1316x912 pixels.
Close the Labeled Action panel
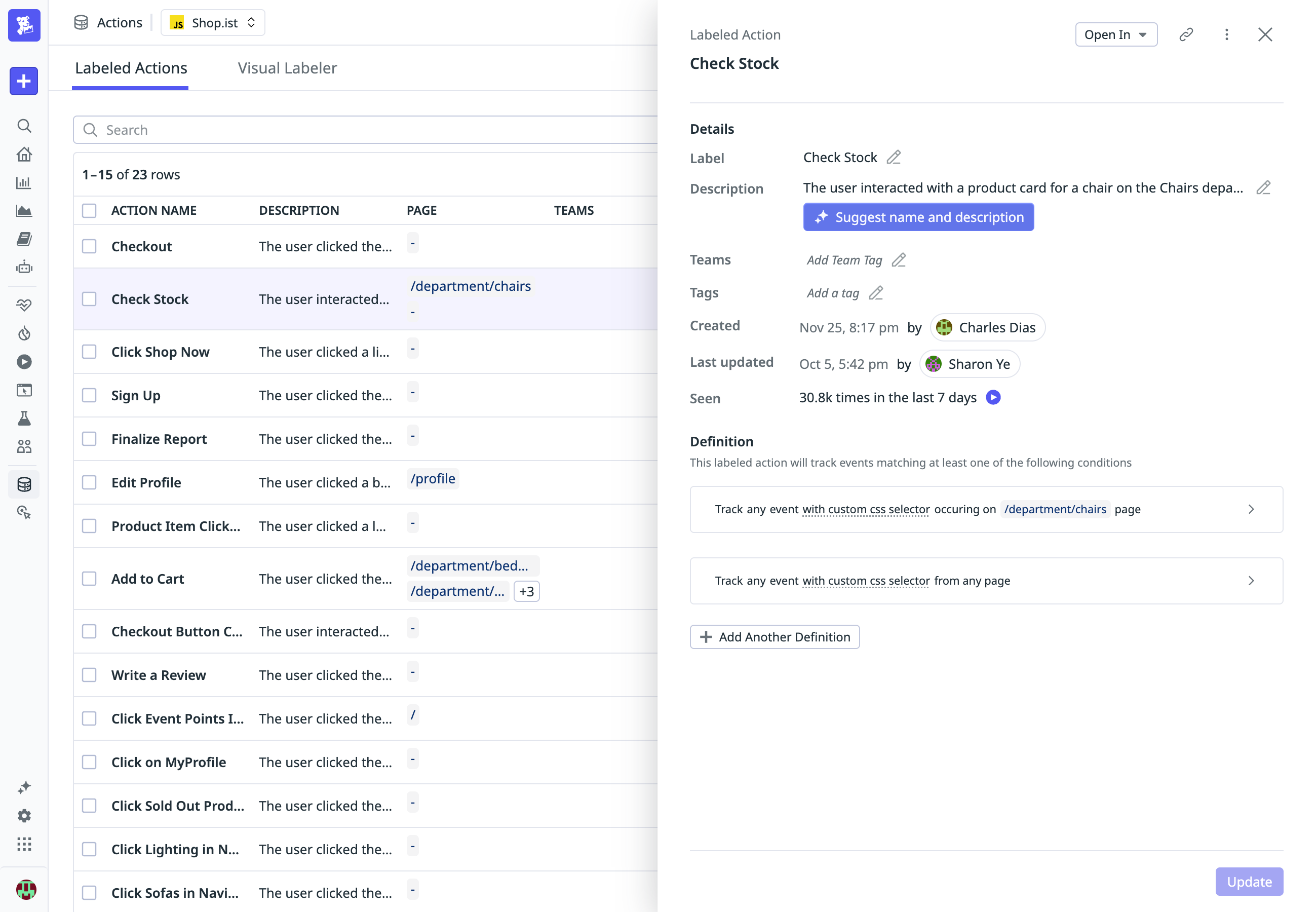tap(1265, 35)
